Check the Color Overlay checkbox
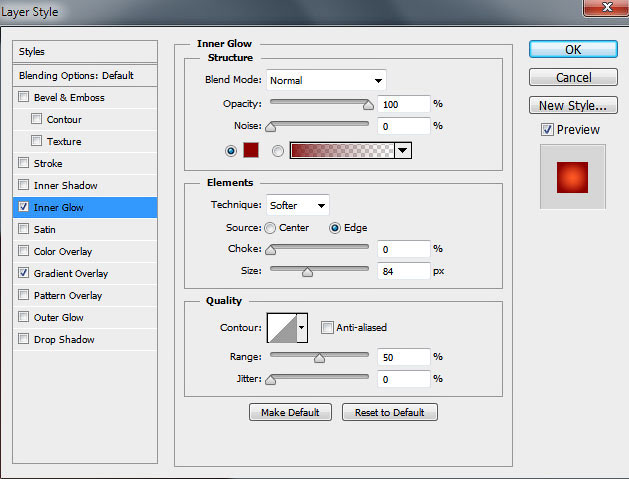This screenshot has height=479, width=629. pos(24,251)
